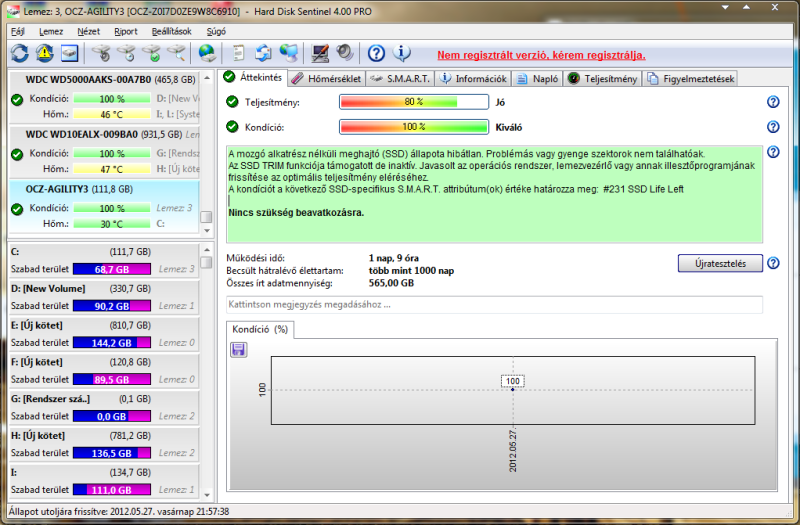
Task: Click the send report email arrows icon
Action: tap(264, 53)
